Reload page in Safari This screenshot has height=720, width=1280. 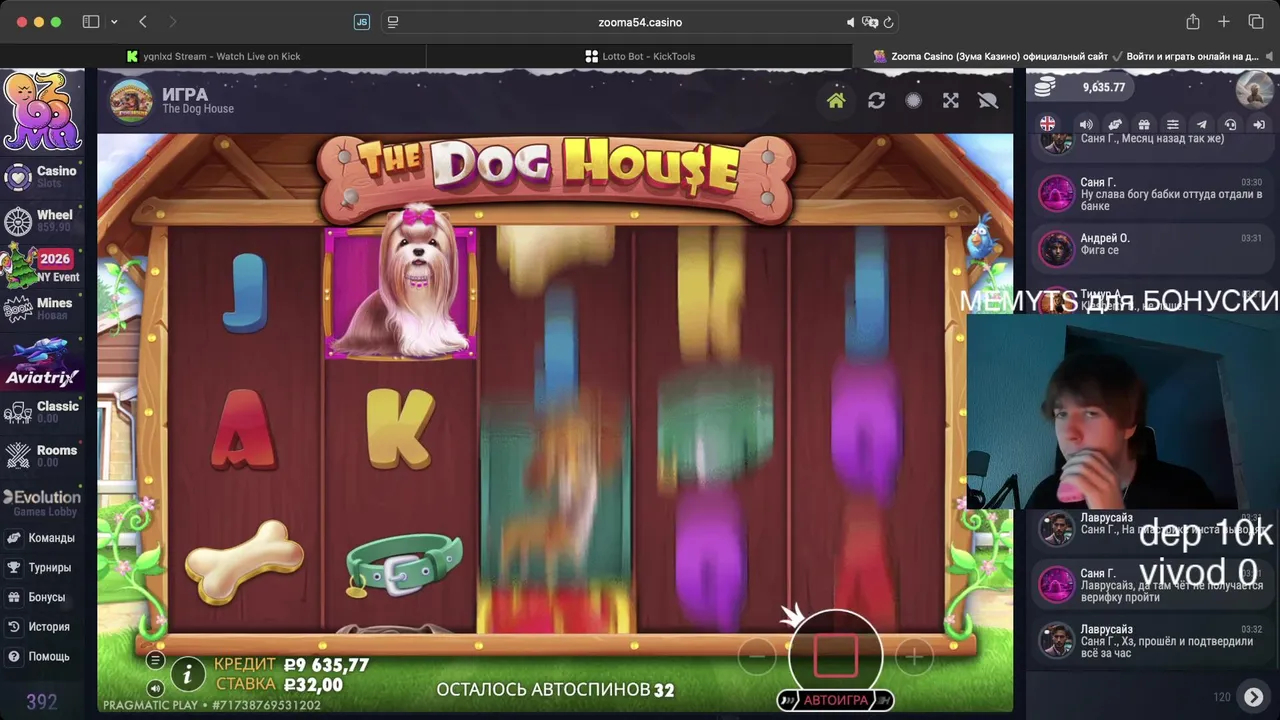[x=888, y=22]
